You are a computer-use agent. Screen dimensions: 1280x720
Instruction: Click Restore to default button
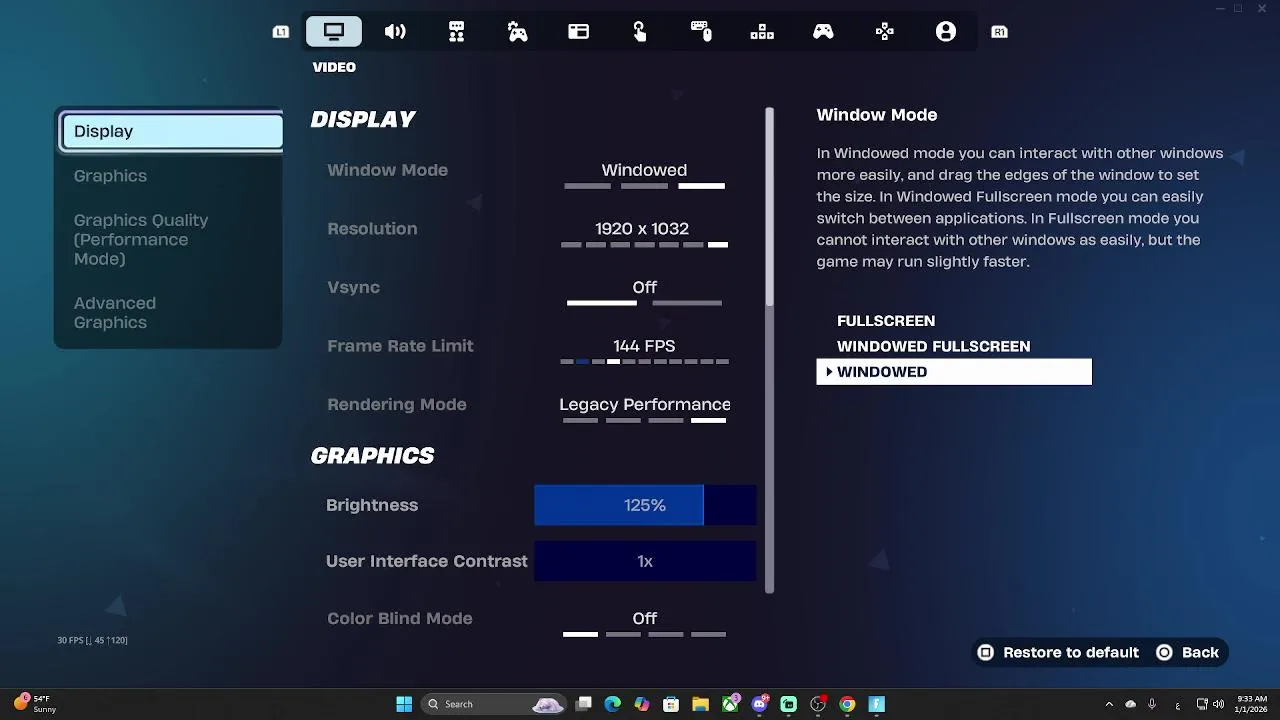click(x=1058, y=652)
